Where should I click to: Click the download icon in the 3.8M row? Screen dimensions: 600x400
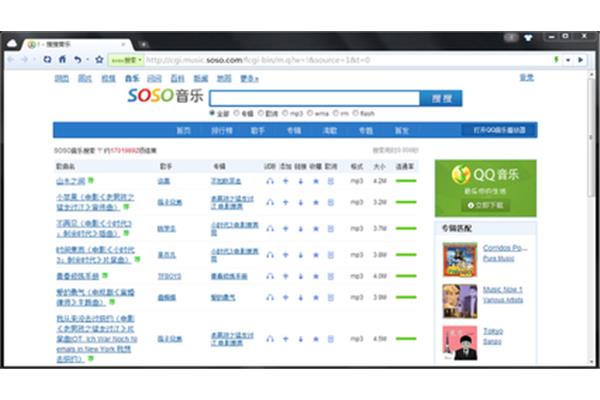coord(300,255)
